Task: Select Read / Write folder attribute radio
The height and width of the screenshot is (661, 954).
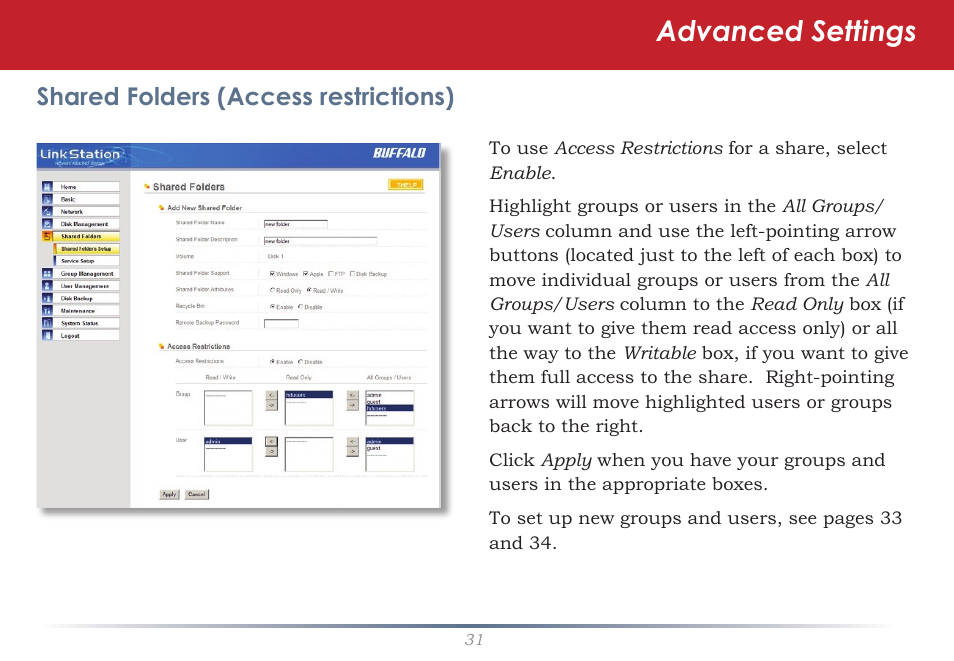Action: [309, 290]
